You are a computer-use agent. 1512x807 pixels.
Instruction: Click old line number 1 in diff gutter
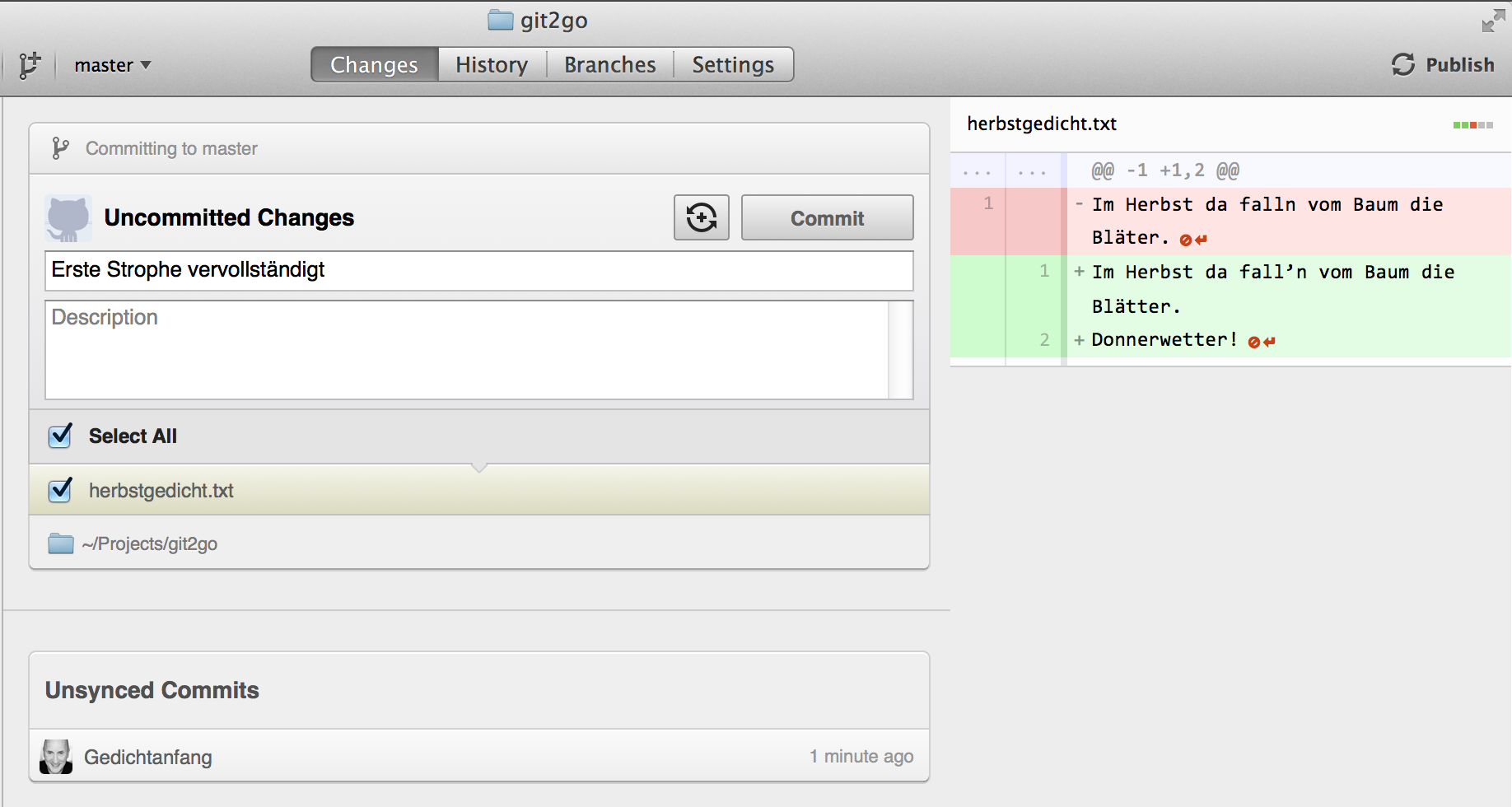[x=988, y=203]
